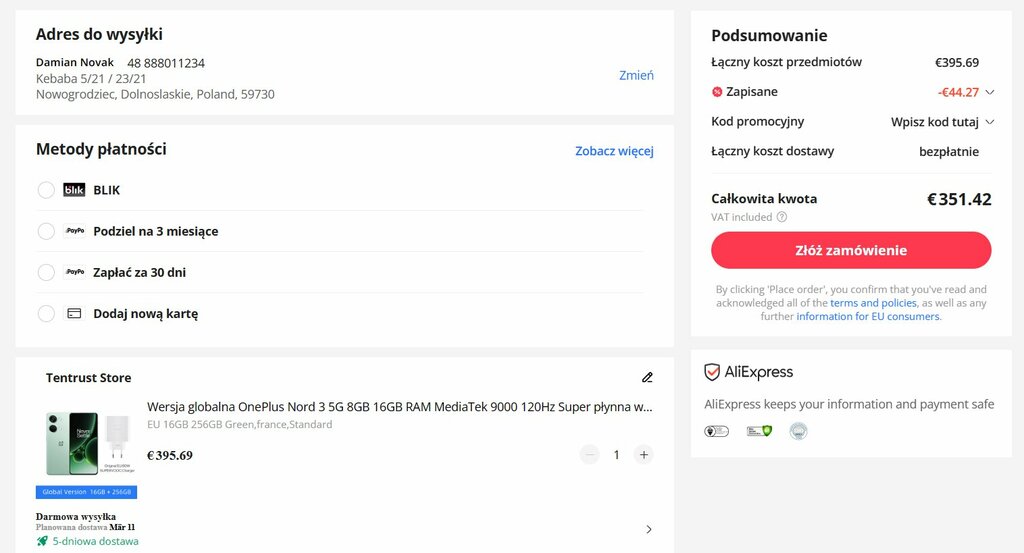Select the BLIK payment radio button
The image size is (1024, 553).
click(46, 190)
